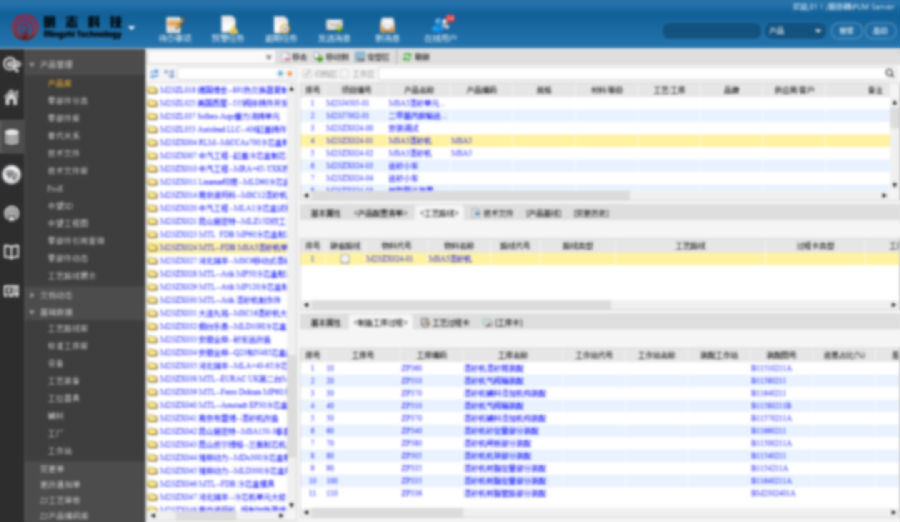Click 产品编码 column header
This screenshot has height=522, width=900.
(482, 90)
